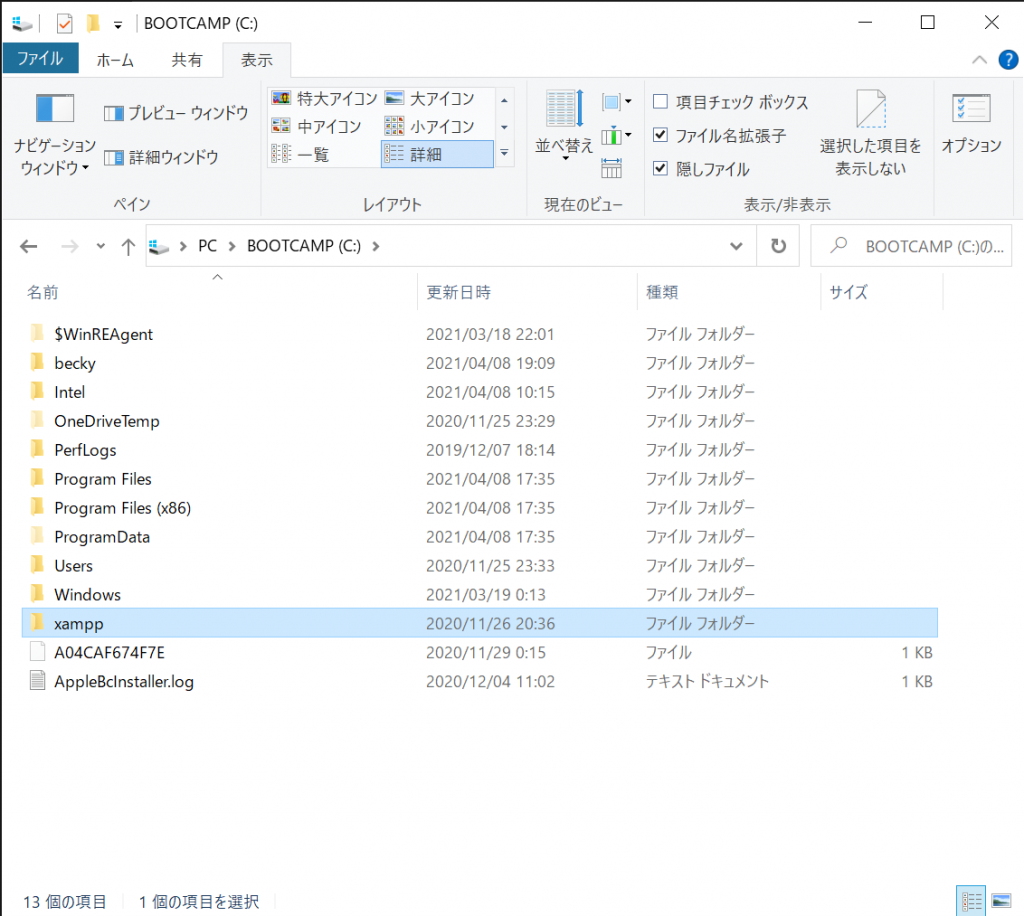The height and width of the screenshot is (916, 1024).
Task: Open the address bar history dropdown
Action: [x=737, y=246]
